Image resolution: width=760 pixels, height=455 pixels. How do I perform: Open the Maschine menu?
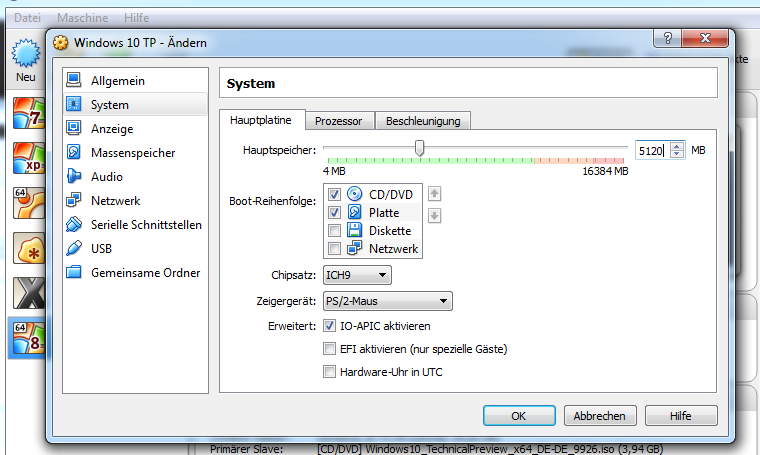83,18
